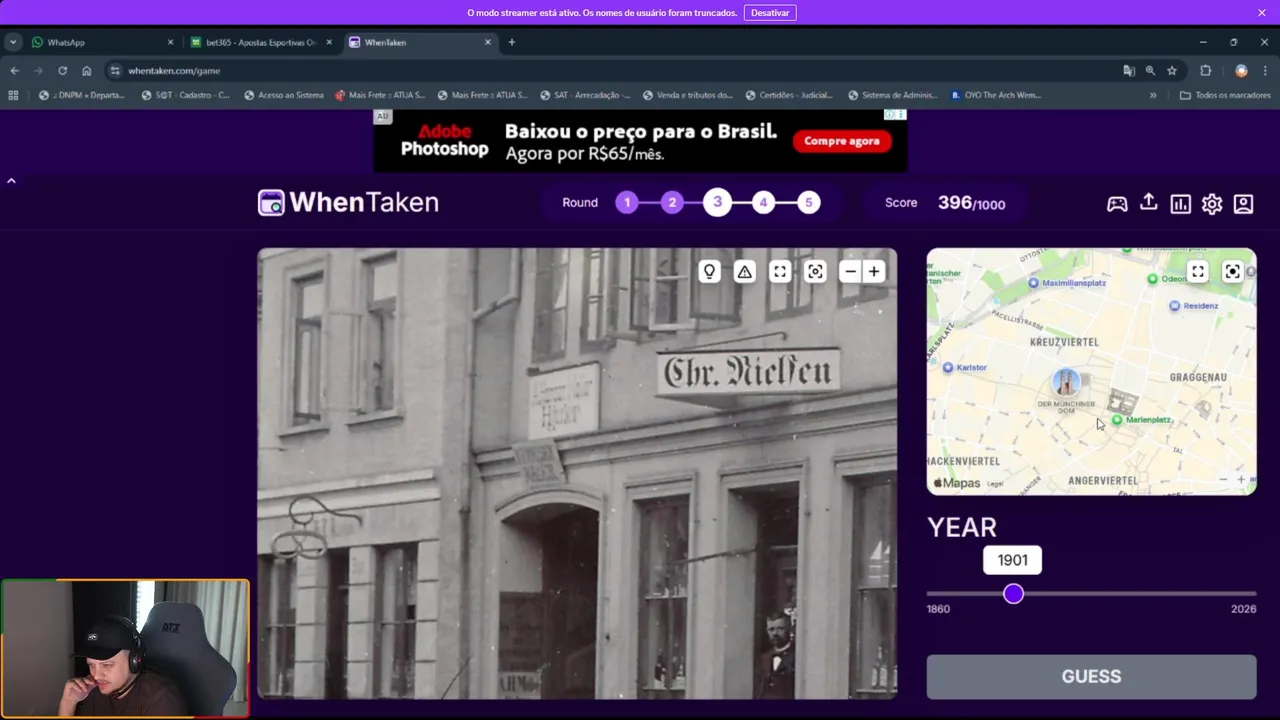Click the year slider handle

point(1014,594)
